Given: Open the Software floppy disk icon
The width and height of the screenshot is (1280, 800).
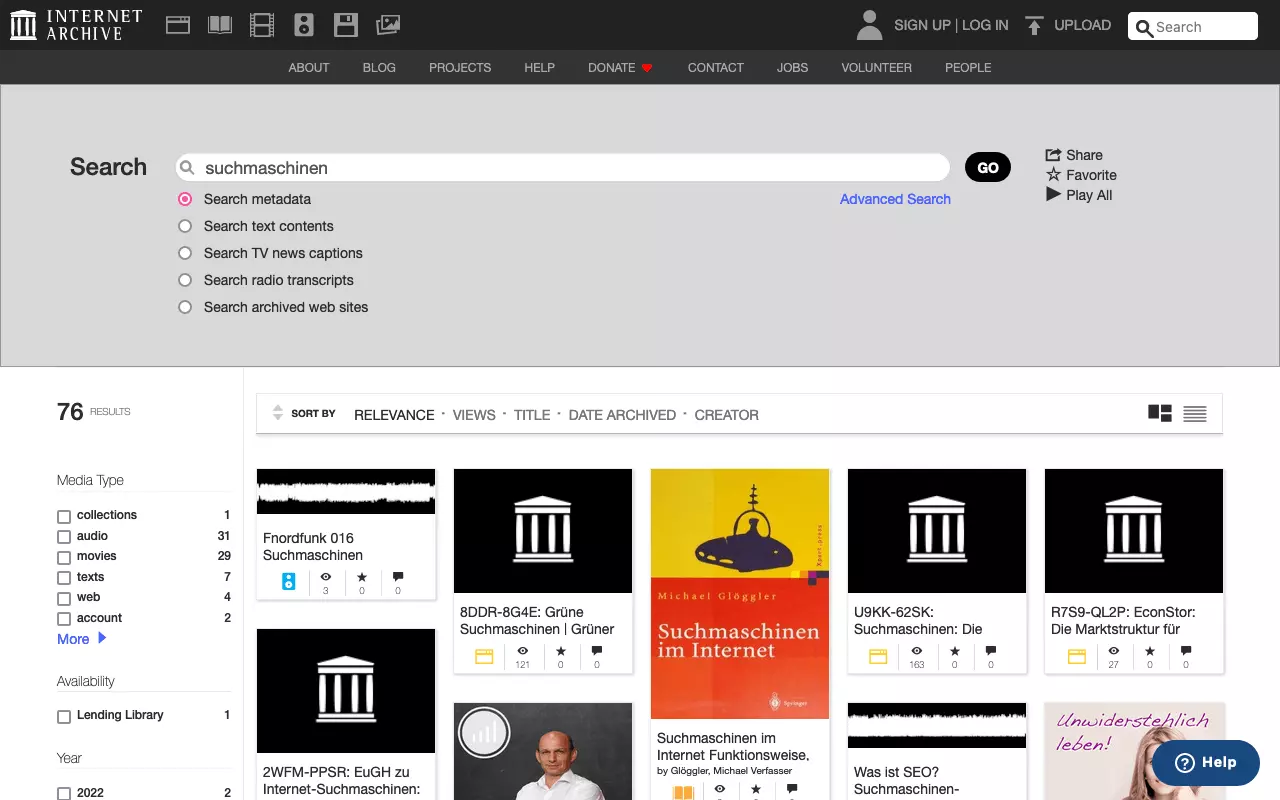Looking at the screenshot, I should (x=346, y=25).
